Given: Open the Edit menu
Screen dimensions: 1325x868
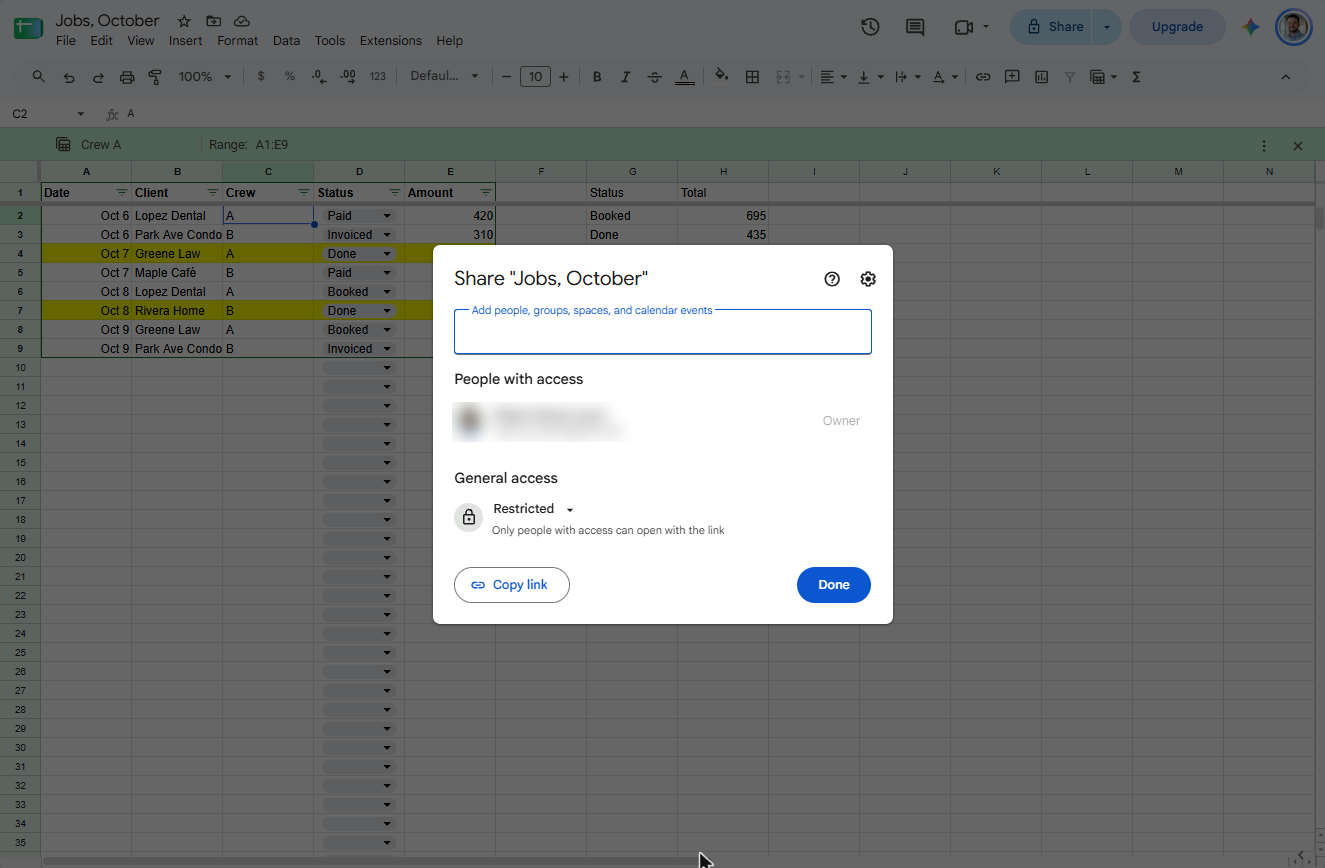Looking at the screenshot, I should pyautogui.click(x=101, y=41).
